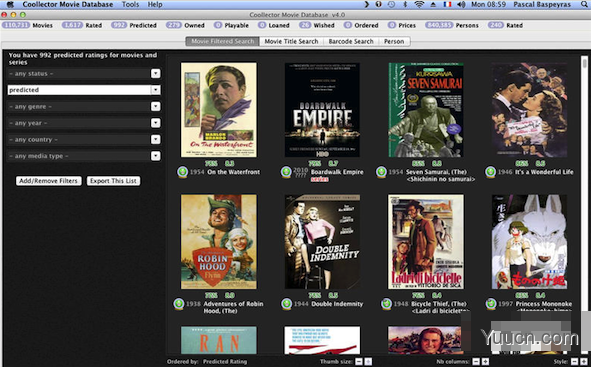Open Princess Mononoke poster thumbnail
The image size is (591, 367).
tap(529, 242)
